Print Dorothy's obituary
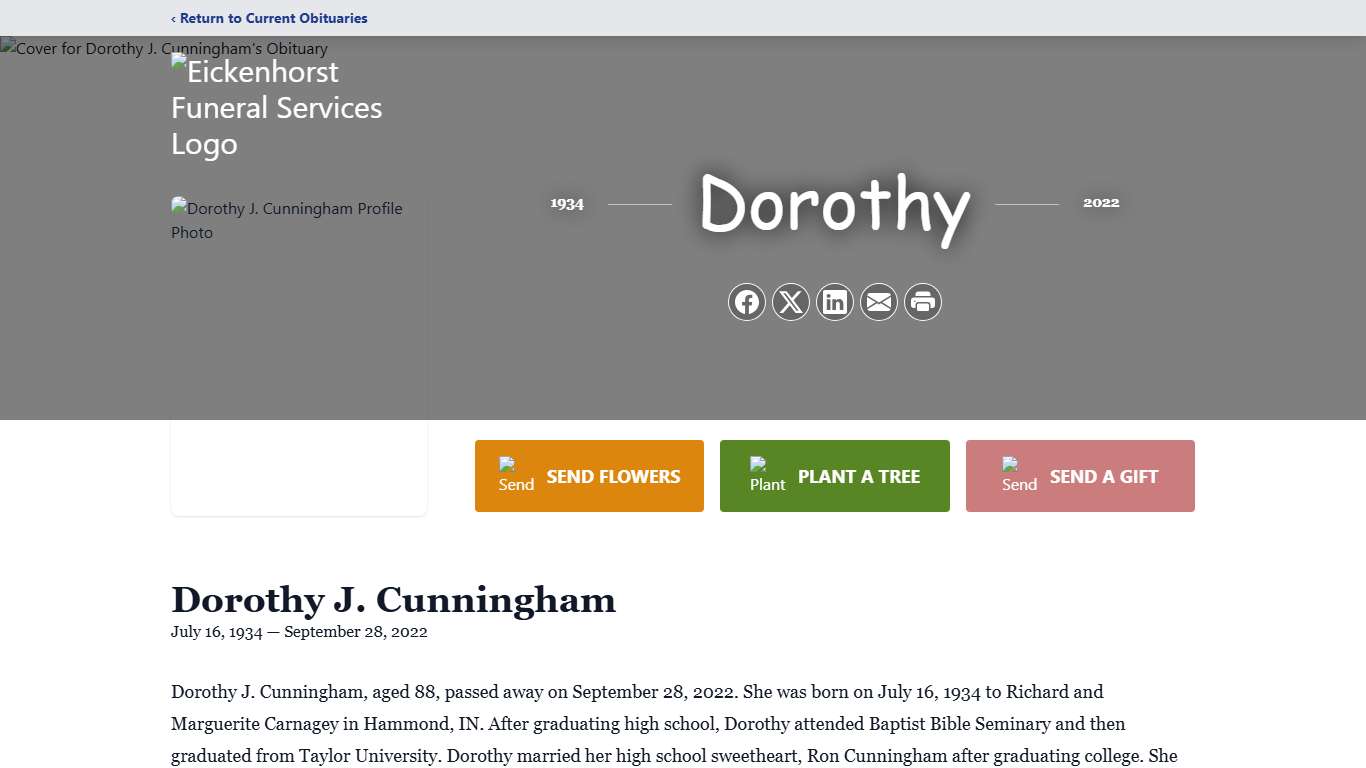1366x768 pixels. tap(923, 302)
